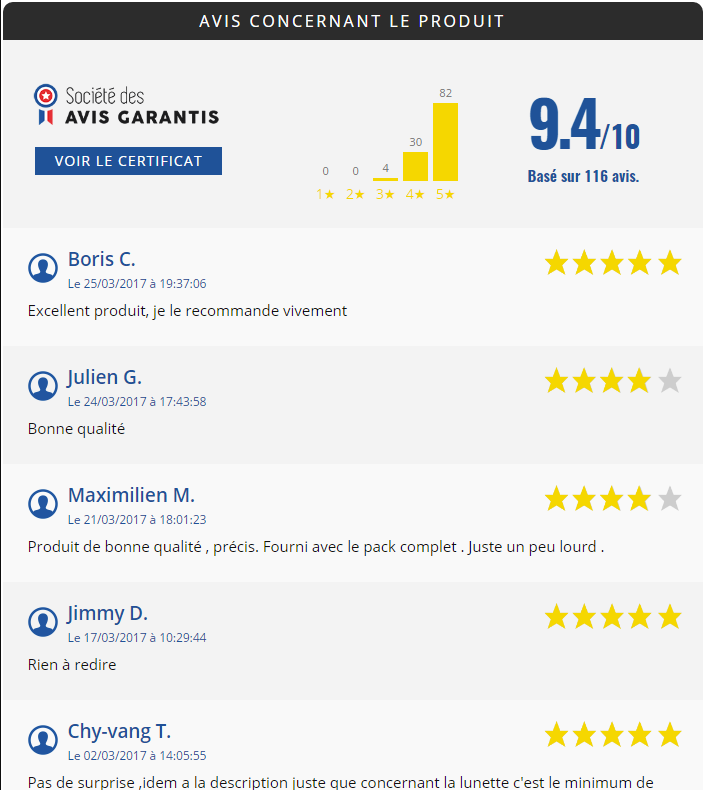Viewport: 705px width, 790px height.
Task: Click the 5-star yellow bar labeled 82
Action: pyautogui.click(x=445, y=142)
